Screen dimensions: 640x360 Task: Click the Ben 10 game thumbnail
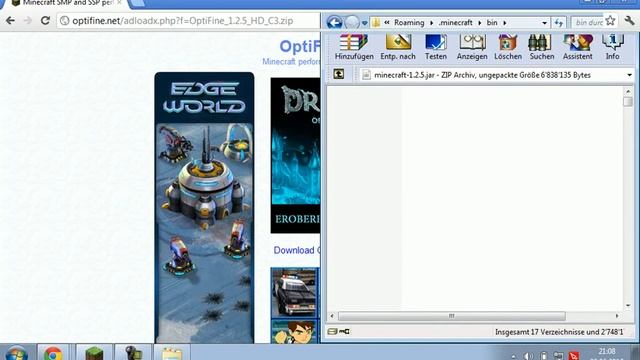click(294, 331)
